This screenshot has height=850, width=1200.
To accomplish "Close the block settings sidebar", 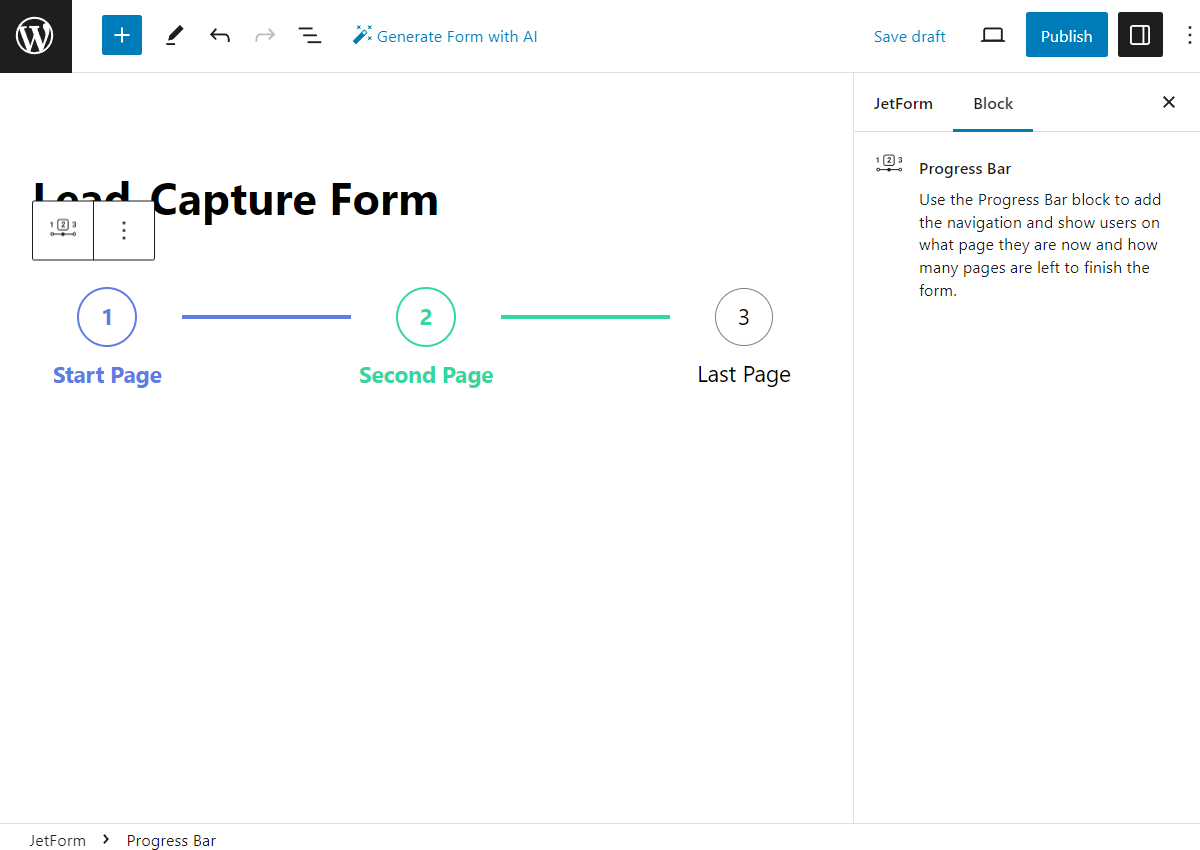I will 1168,102.
